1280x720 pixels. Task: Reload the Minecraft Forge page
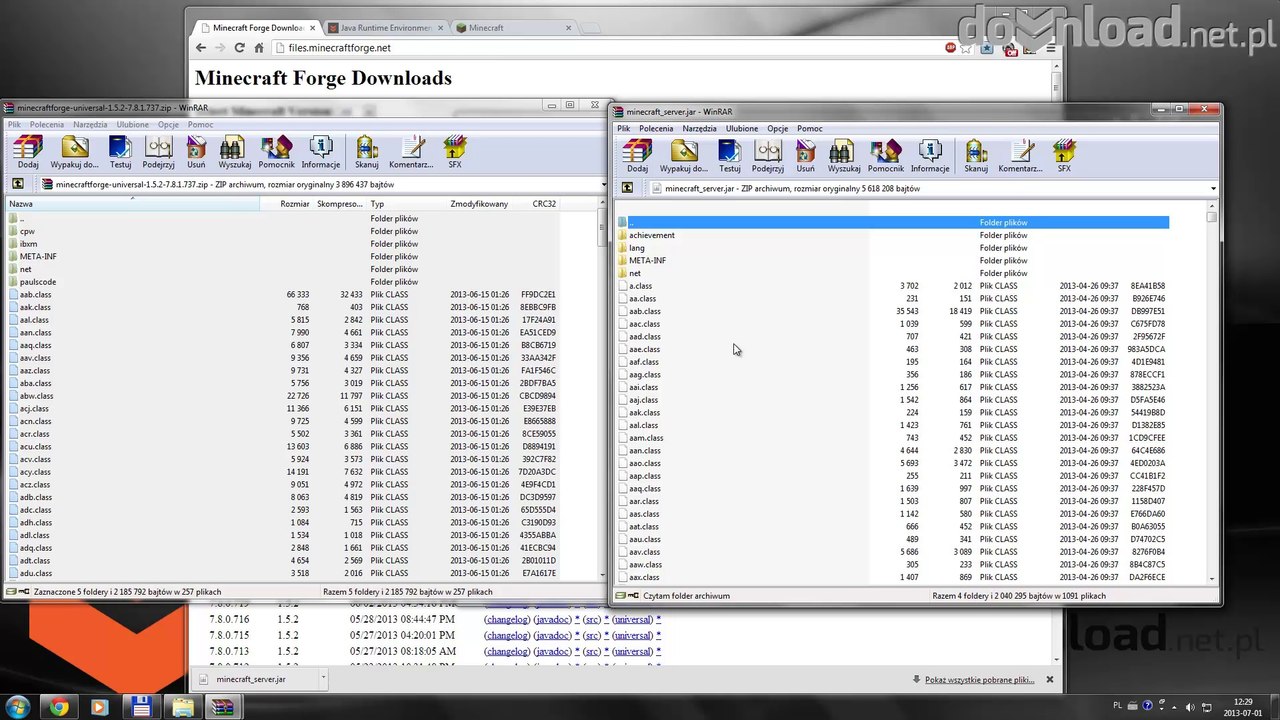tap(239, 48)
